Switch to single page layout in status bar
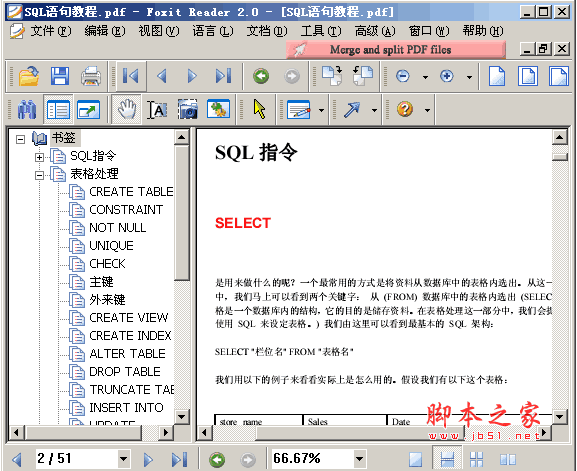Screen dimensions: 577x471 tap(415, 459)
